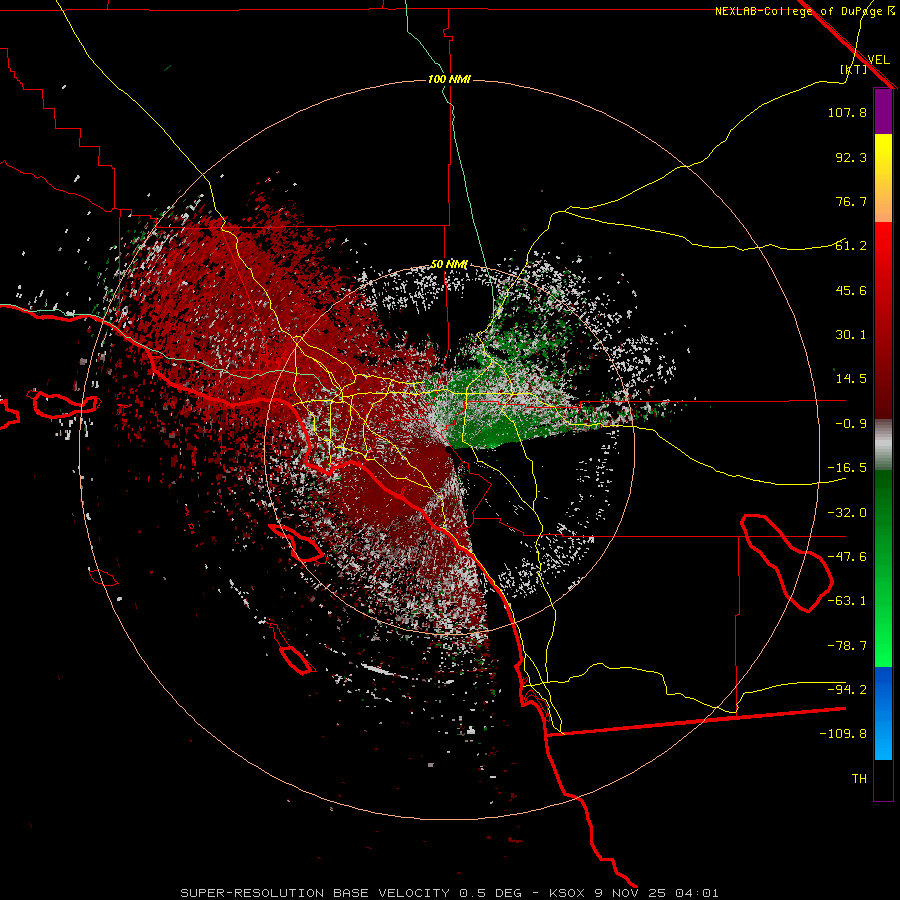Click the -32.0 legend value
This screenshot has width=900, height=900.
tap(847, 513)
